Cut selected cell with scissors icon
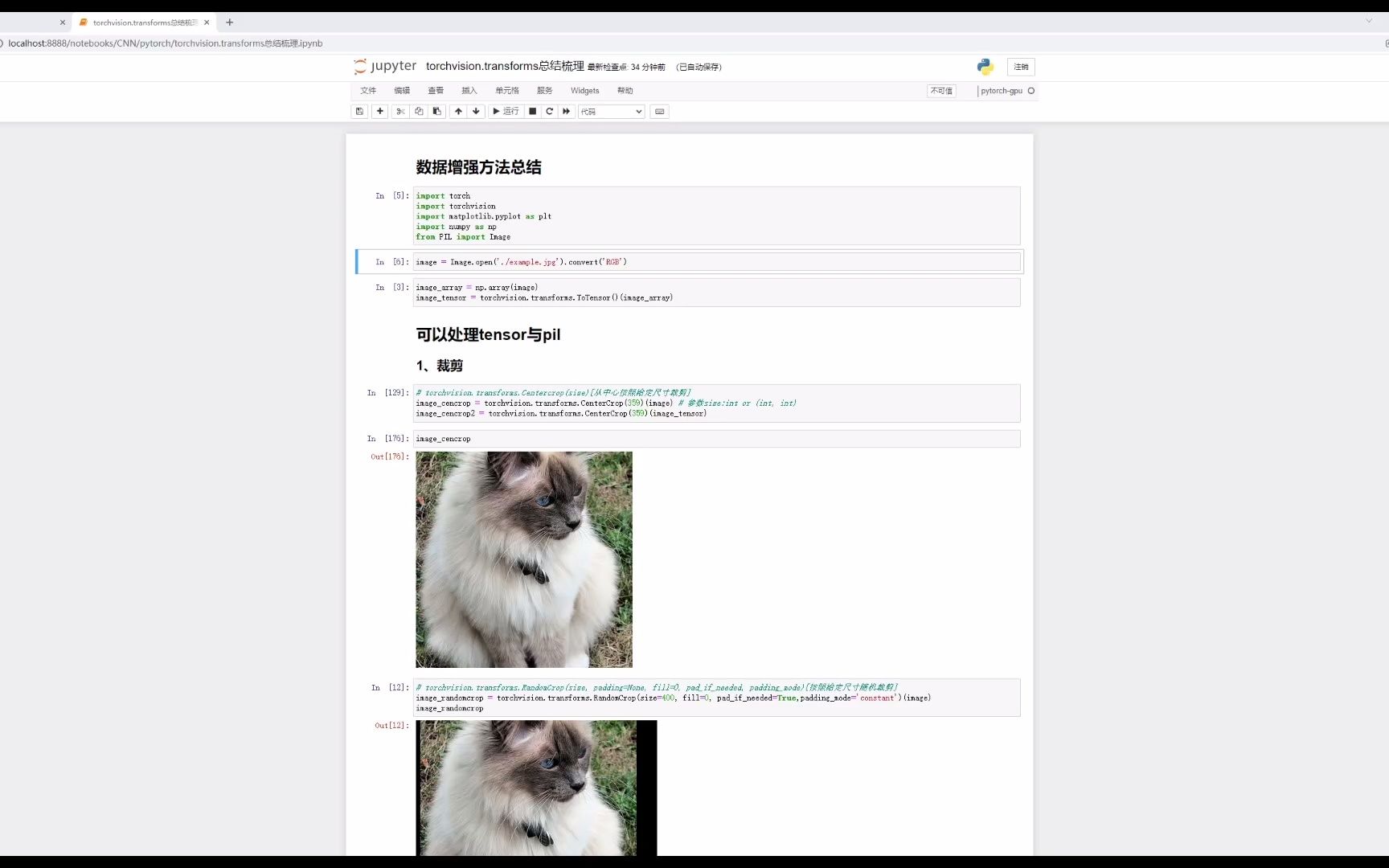The width and height of the screenshot is (1389, 868). pos(400,112)
